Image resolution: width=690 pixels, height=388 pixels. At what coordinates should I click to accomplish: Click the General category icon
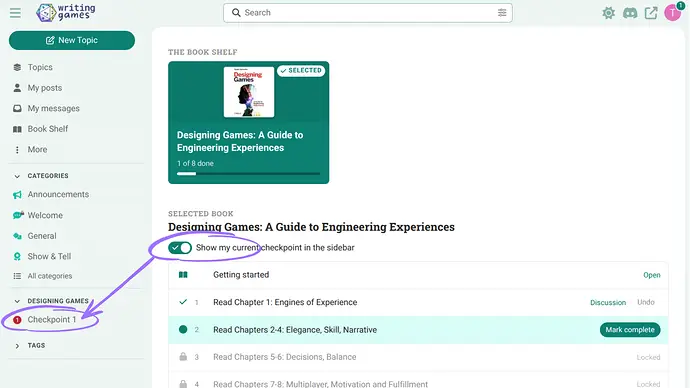click(x=17, y=236)
